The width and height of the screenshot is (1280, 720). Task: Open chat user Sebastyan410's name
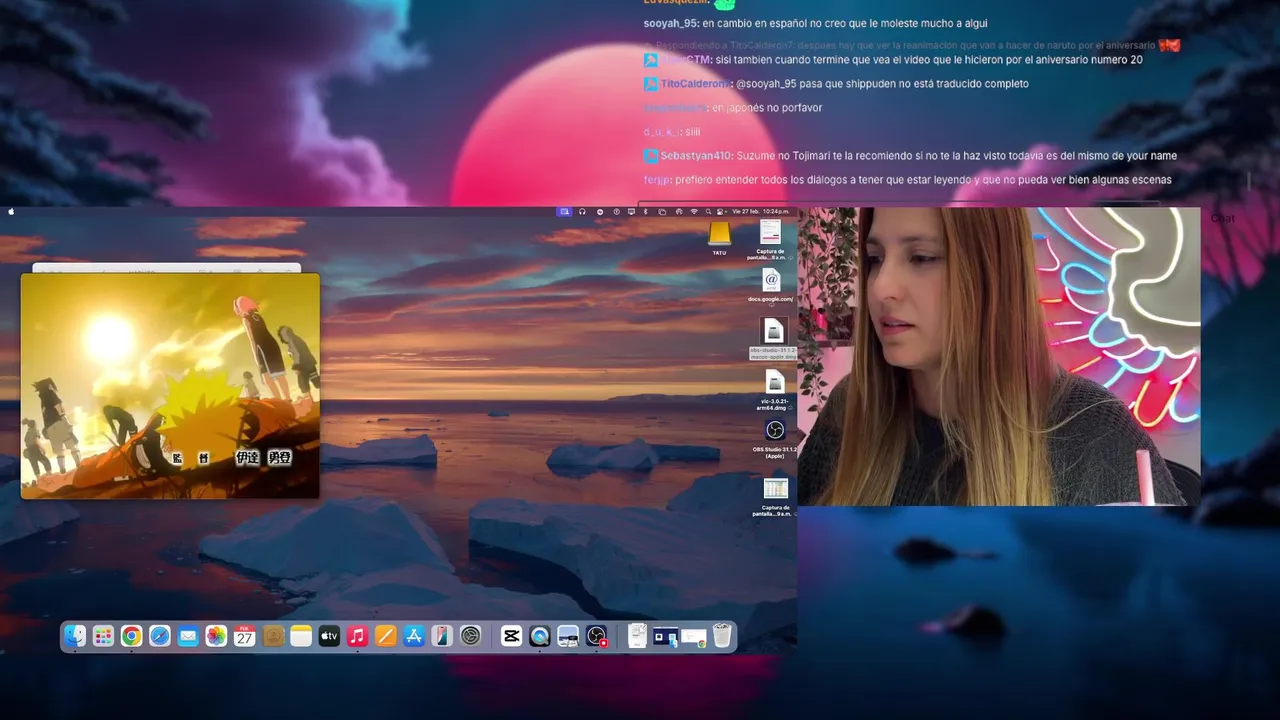pos(696,156)
